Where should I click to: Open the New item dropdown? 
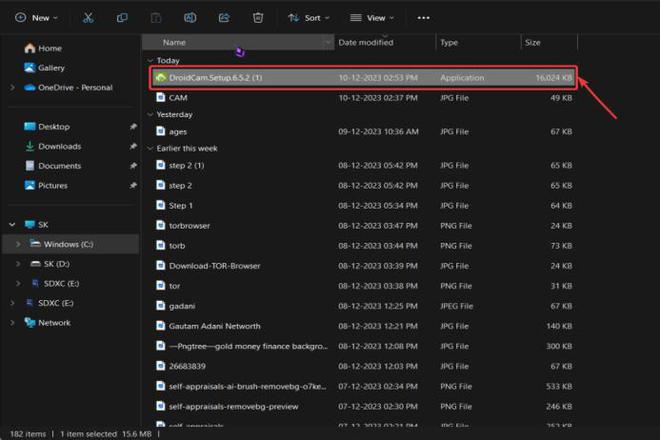click(x=36, y=18)
